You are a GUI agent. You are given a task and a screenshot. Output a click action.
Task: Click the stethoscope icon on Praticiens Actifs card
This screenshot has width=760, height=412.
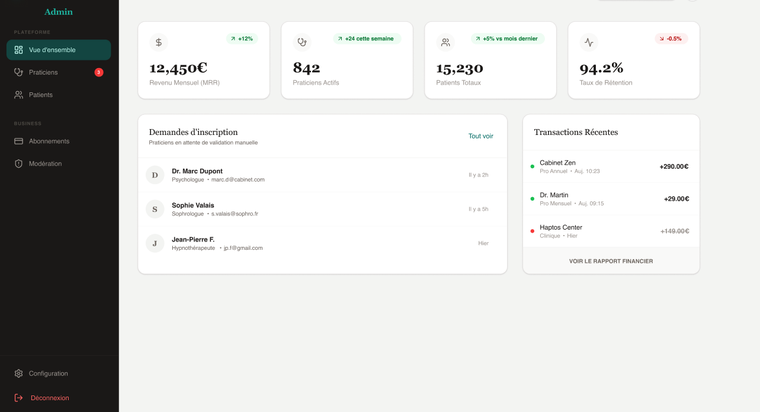click(x=302, y=42)
